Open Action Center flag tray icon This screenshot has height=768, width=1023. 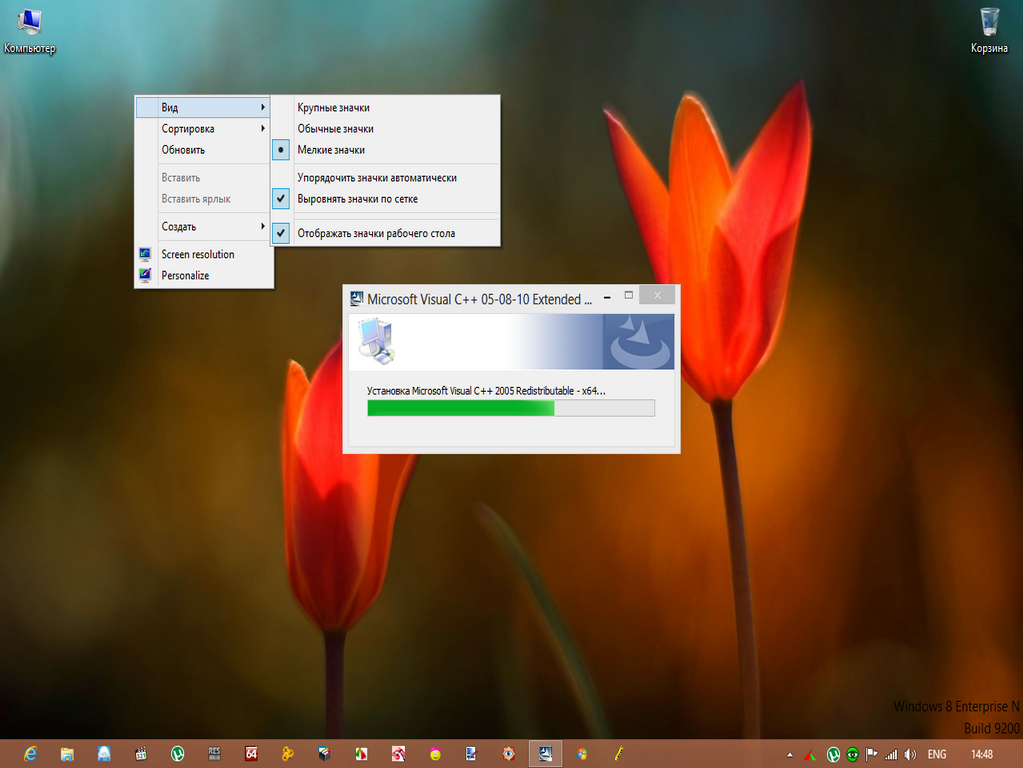[871, 754]
